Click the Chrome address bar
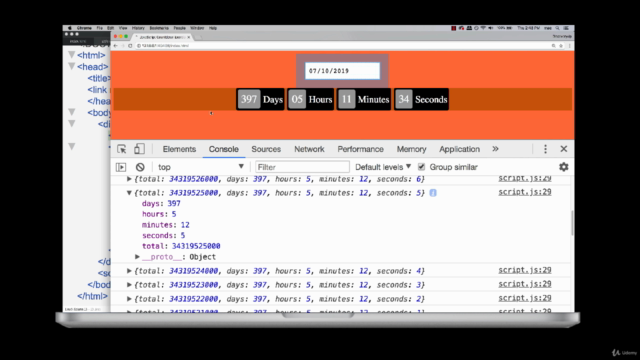Screen dimensions: 640x360 coord(343,46)
